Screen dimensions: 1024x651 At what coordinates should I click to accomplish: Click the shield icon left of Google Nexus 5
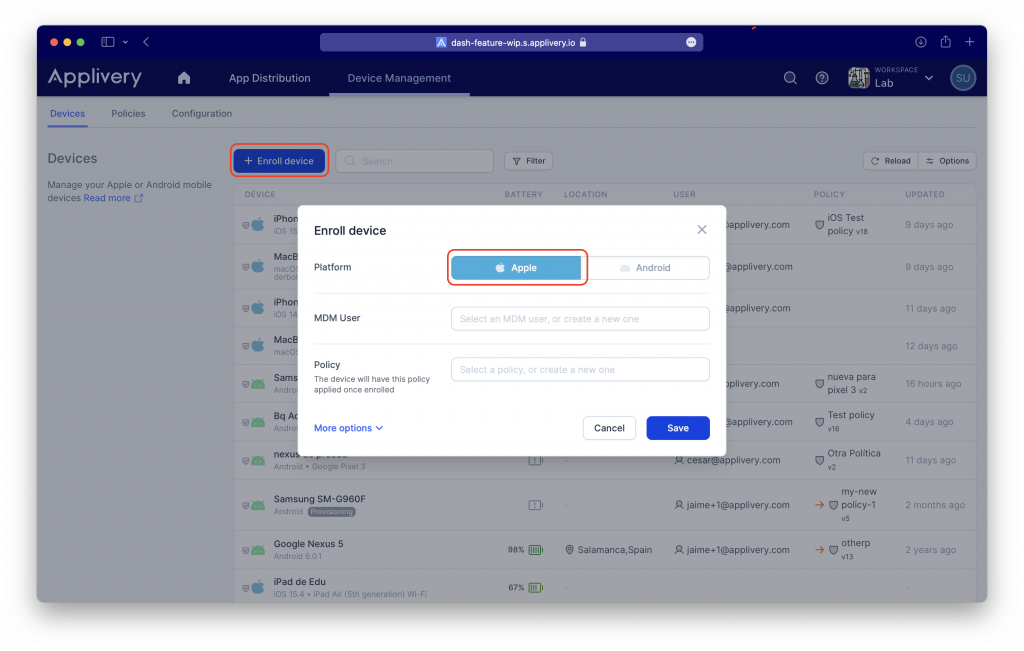coord(246,550)
